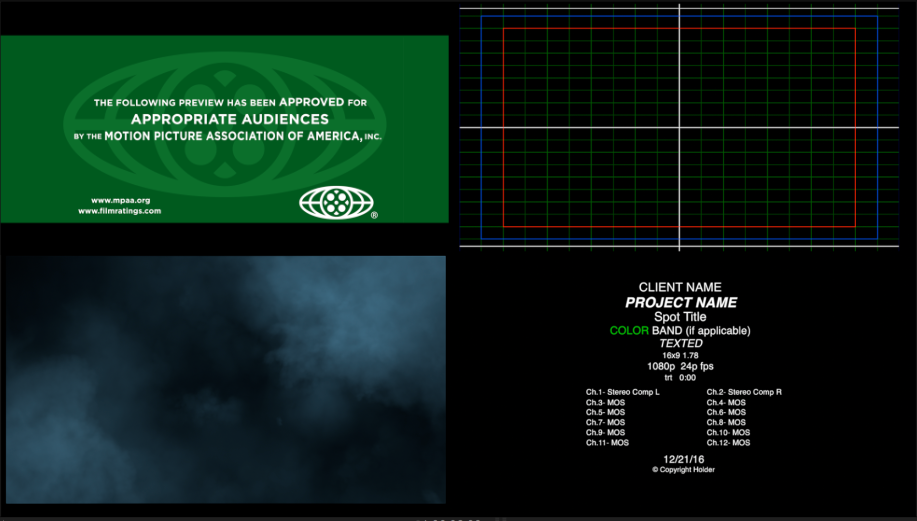The height and width of the screenshot is (521, 917).
Task: Click the 12/21/16 date on slate
Action: pos(680,458)
